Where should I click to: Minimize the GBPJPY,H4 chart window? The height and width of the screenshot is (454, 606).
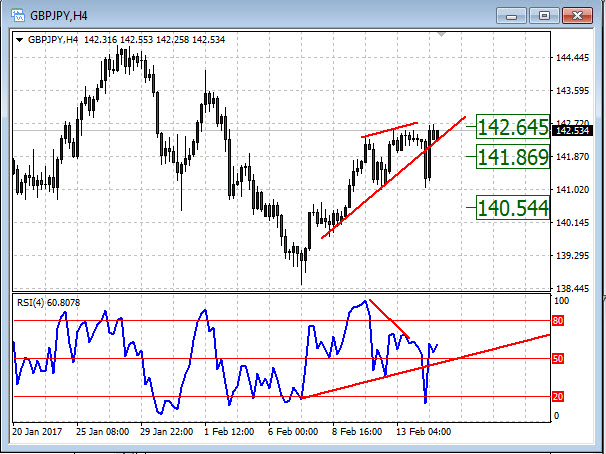[x=515, y=15]
